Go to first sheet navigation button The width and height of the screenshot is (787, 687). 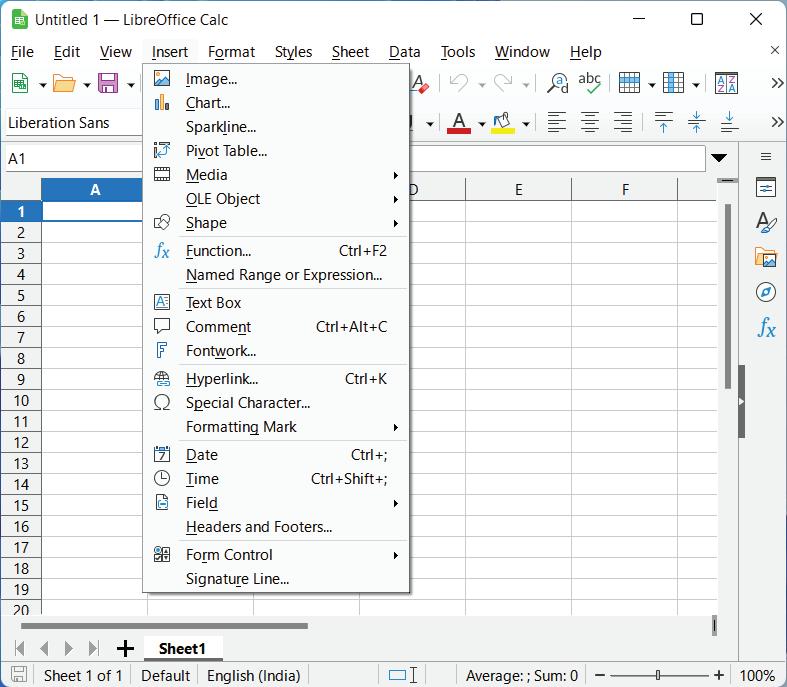[20, 648]
